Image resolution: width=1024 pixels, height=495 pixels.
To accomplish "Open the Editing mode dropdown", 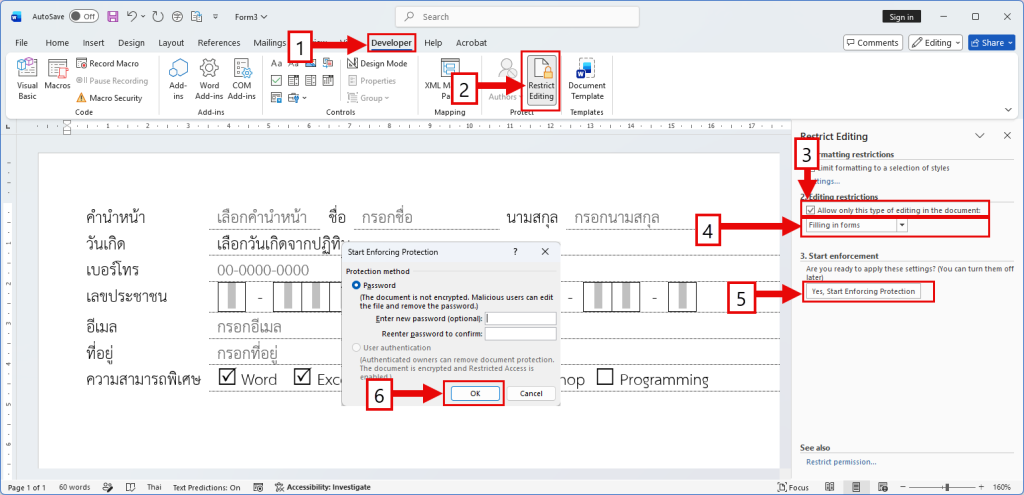I will click(x=935, y=42).
